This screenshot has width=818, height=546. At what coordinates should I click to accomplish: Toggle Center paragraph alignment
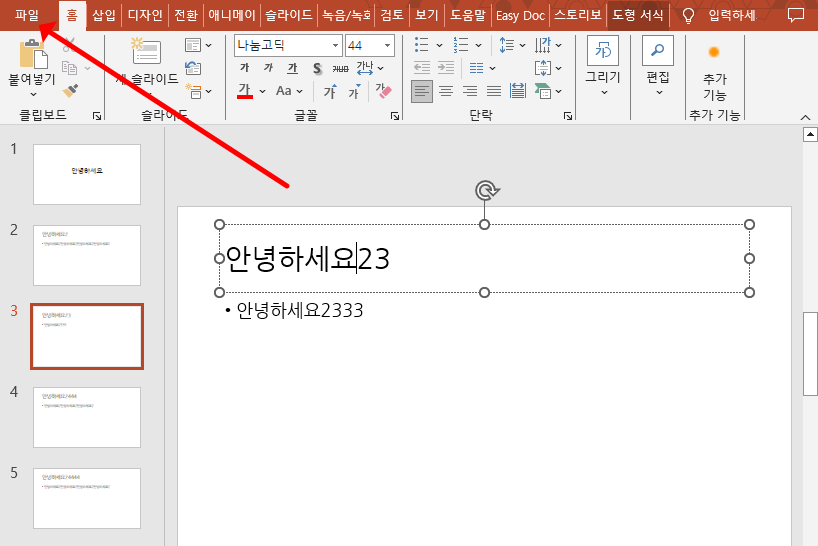[446, 91]
